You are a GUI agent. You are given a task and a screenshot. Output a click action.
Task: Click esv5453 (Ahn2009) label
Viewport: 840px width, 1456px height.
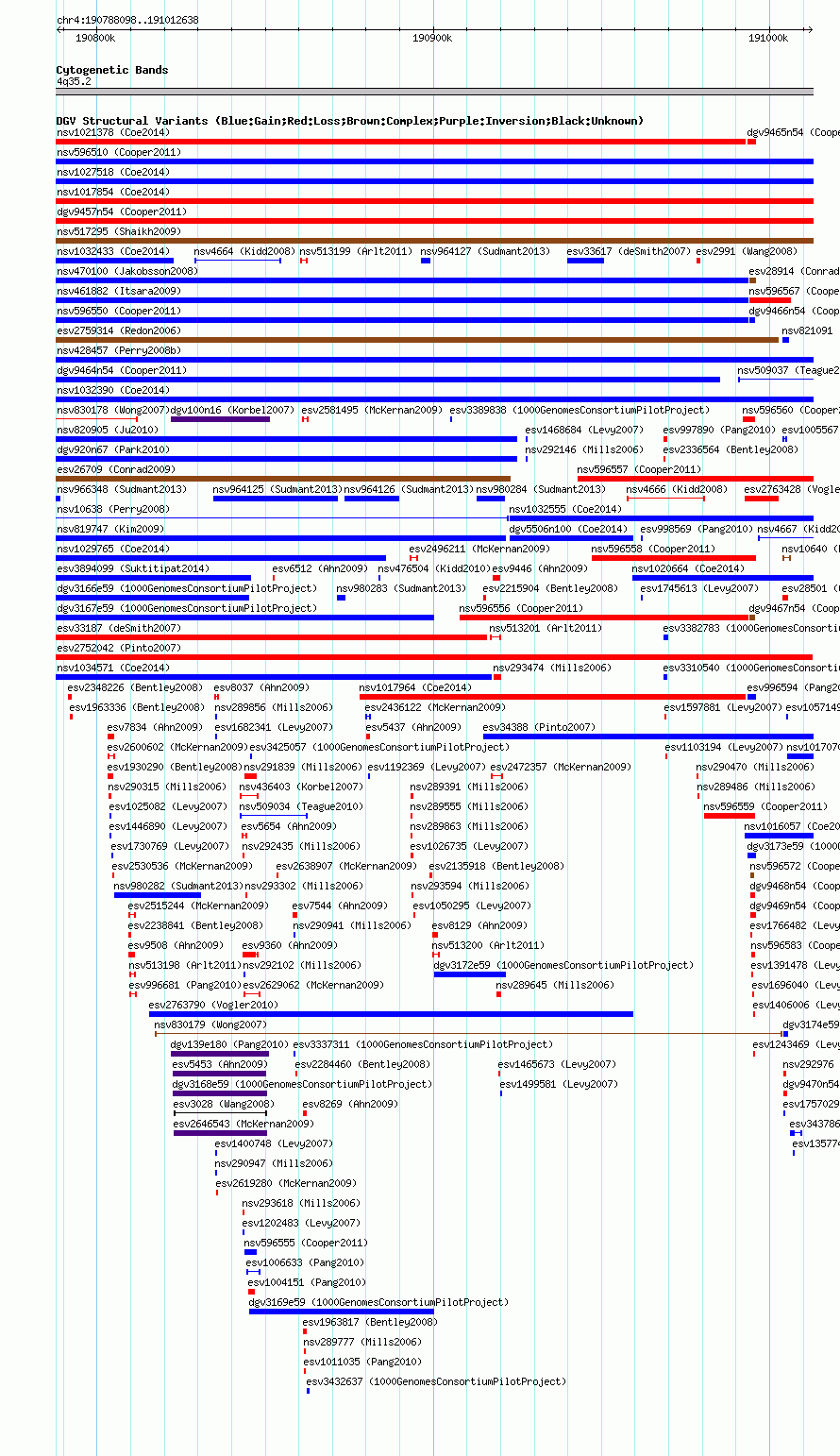click(x=221, y=1064)
